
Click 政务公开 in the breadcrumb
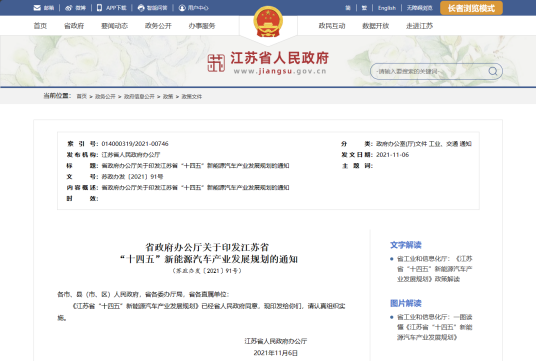coord(105,96)
